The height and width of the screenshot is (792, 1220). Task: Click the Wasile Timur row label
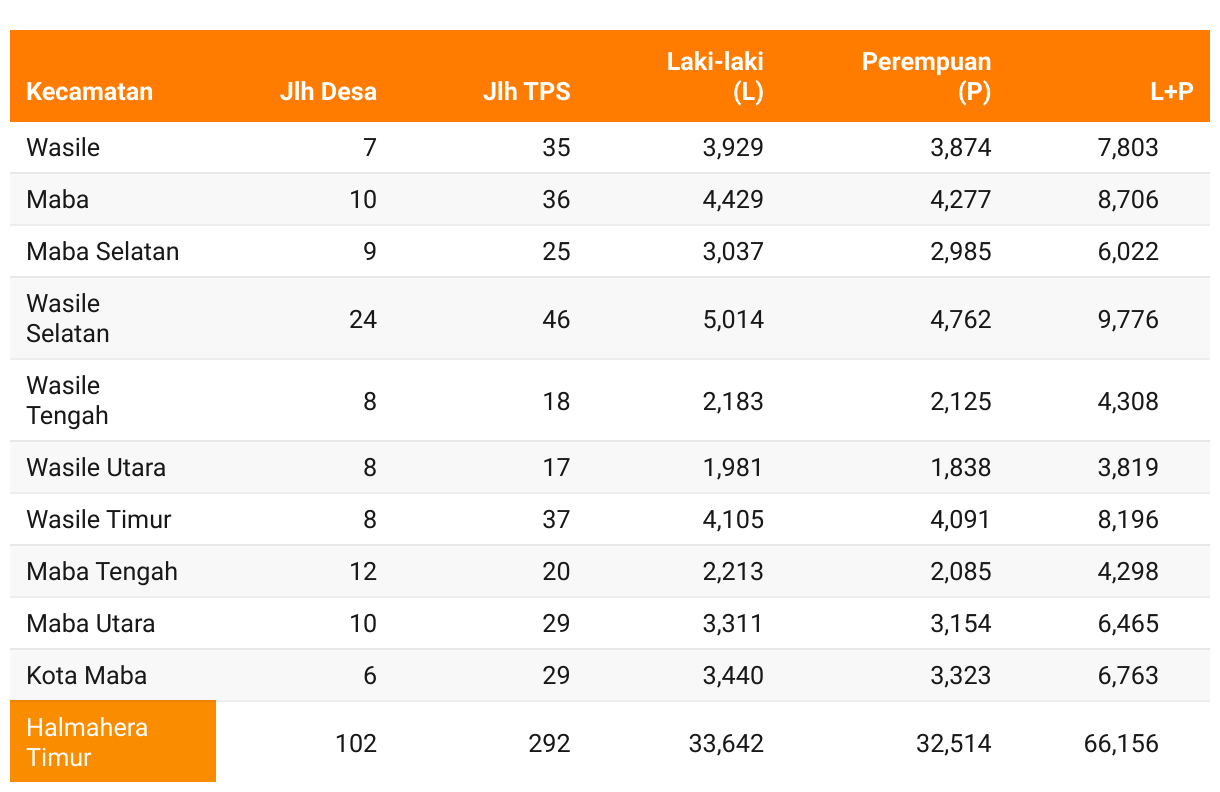(99, 520)
